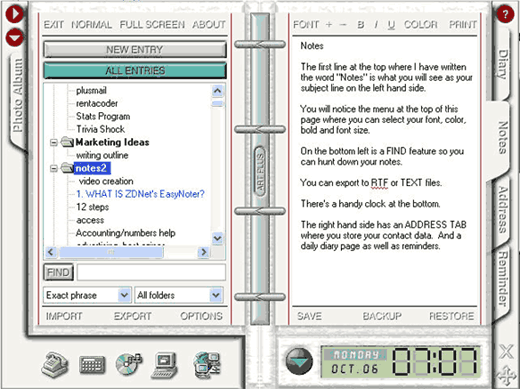Open the FONT menu
The width and height of the screenshot is (520, 389).
coord(306,25)
